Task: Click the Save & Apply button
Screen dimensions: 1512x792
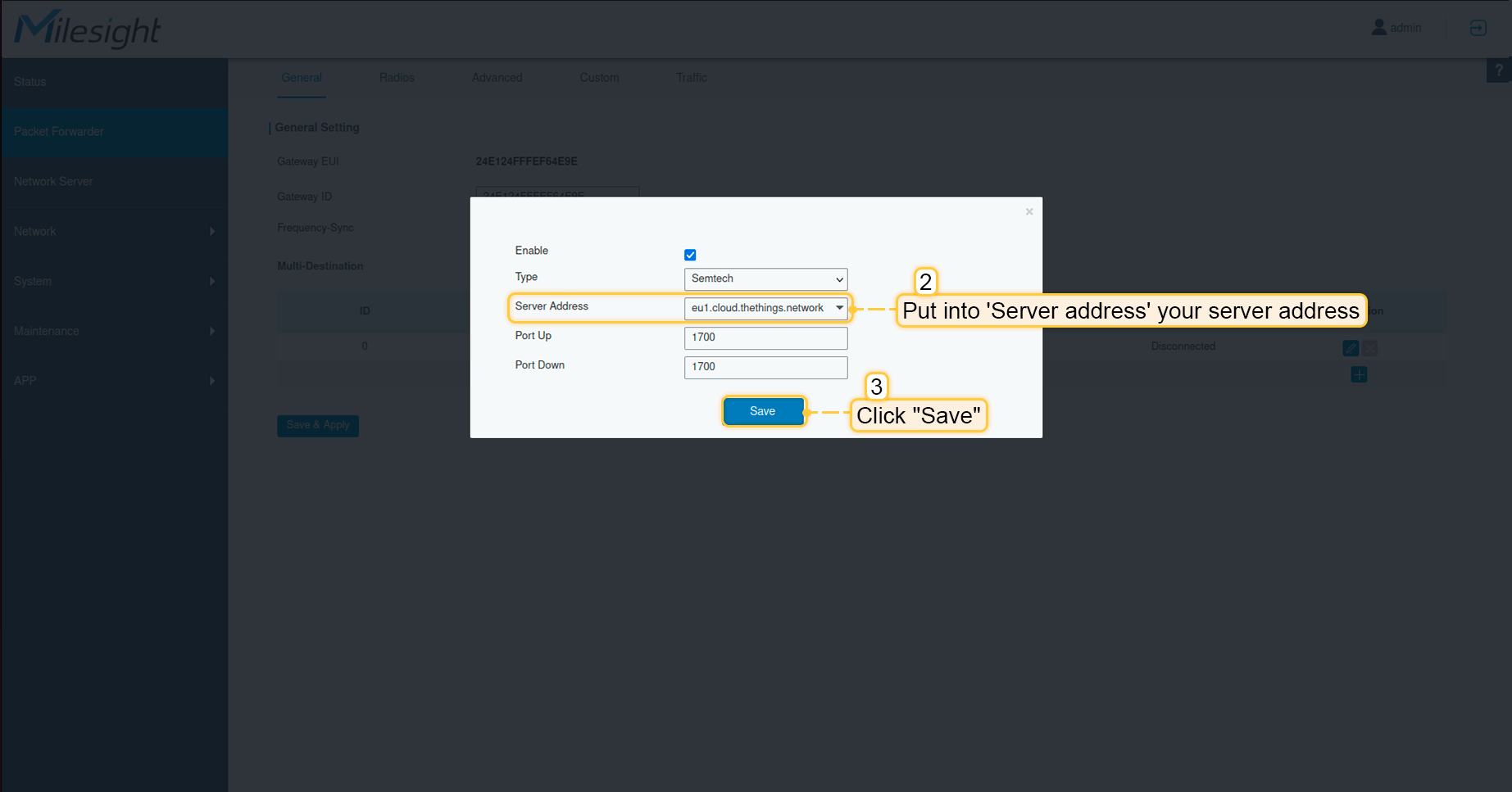Action: (318, 425)
